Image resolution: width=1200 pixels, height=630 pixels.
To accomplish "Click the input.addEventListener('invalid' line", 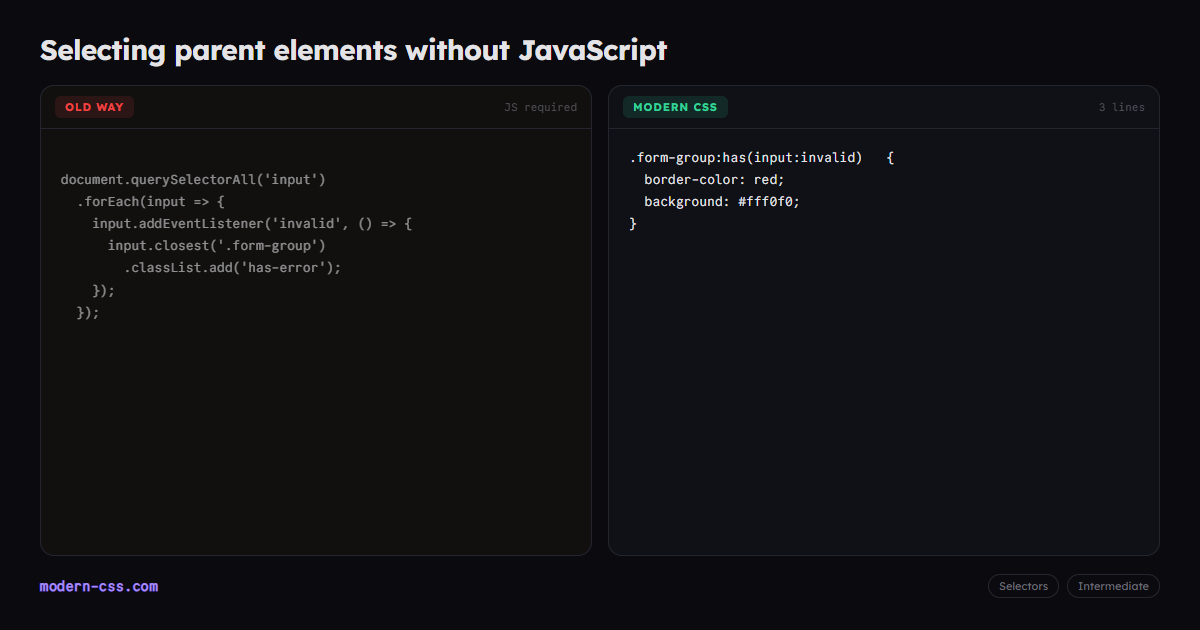I will (252, 224).
